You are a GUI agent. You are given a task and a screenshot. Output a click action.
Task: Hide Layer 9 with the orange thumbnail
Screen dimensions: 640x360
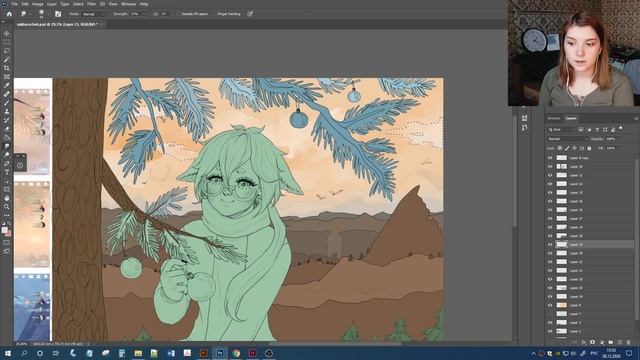550,305
